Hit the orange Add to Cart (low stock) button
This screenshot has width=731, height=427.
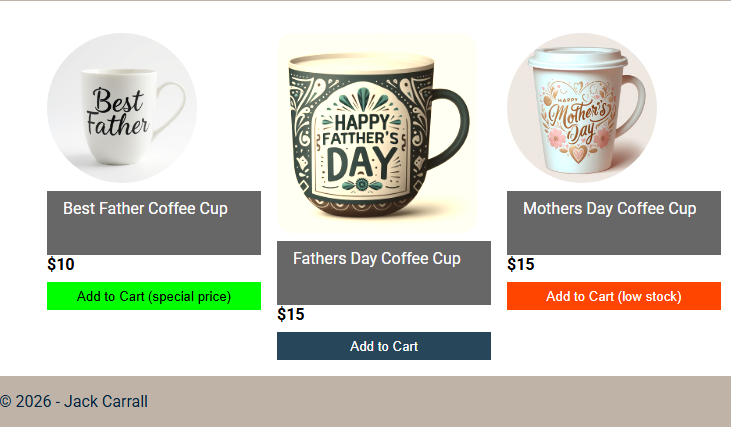[x=614, y=296]
